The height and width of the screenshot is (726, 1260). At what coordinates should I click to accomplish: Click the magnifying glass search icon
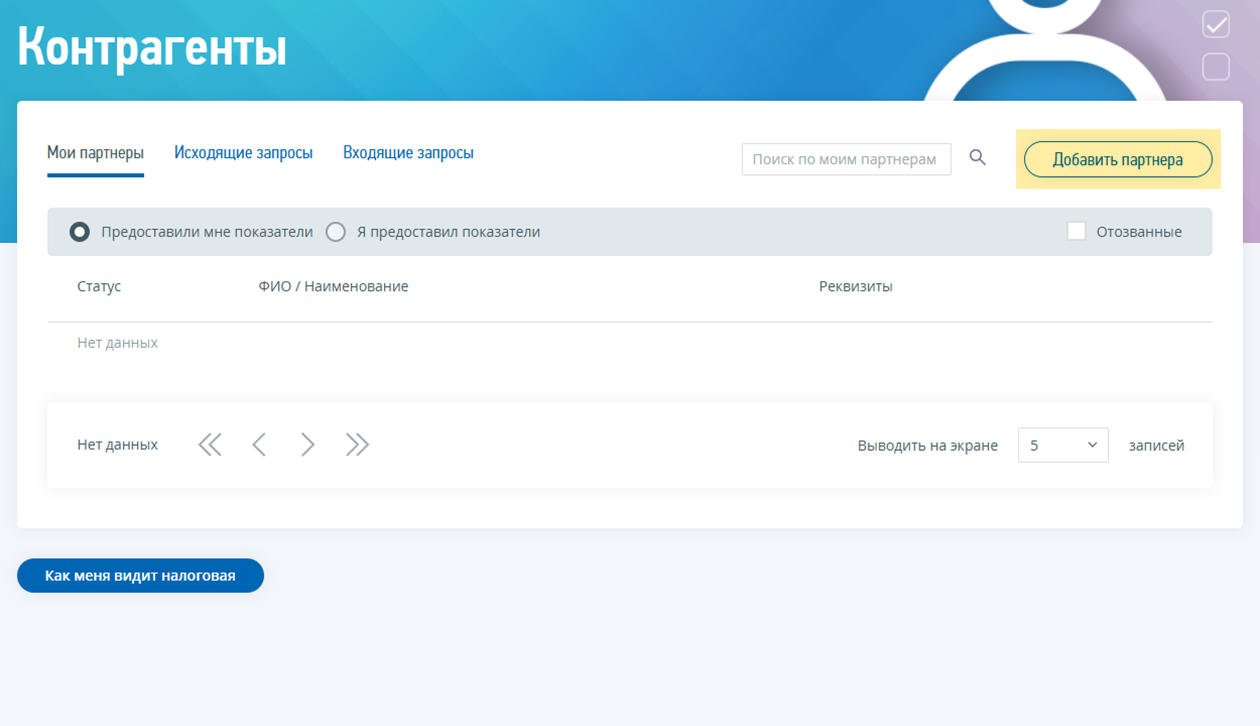(978, 158)
